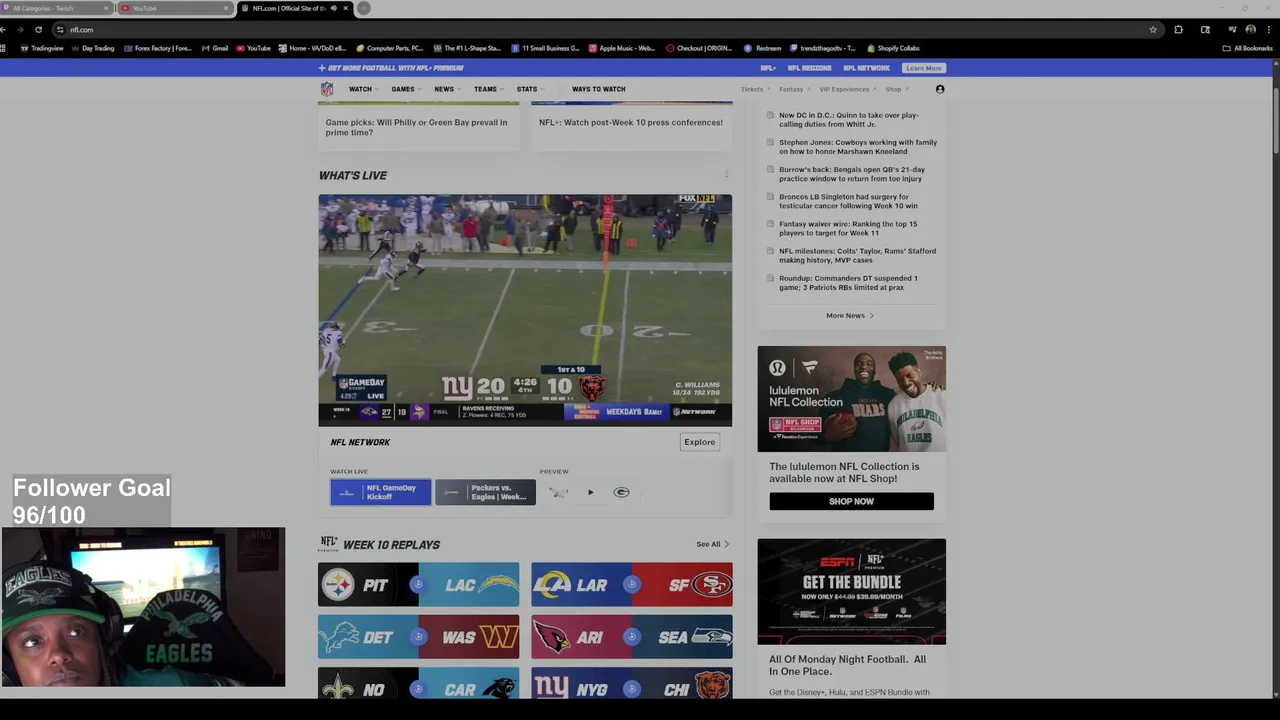This screenshot has height=720, width=1280.
Task: Play the LAR vs SF replay icon
Action: coord(631,585)
